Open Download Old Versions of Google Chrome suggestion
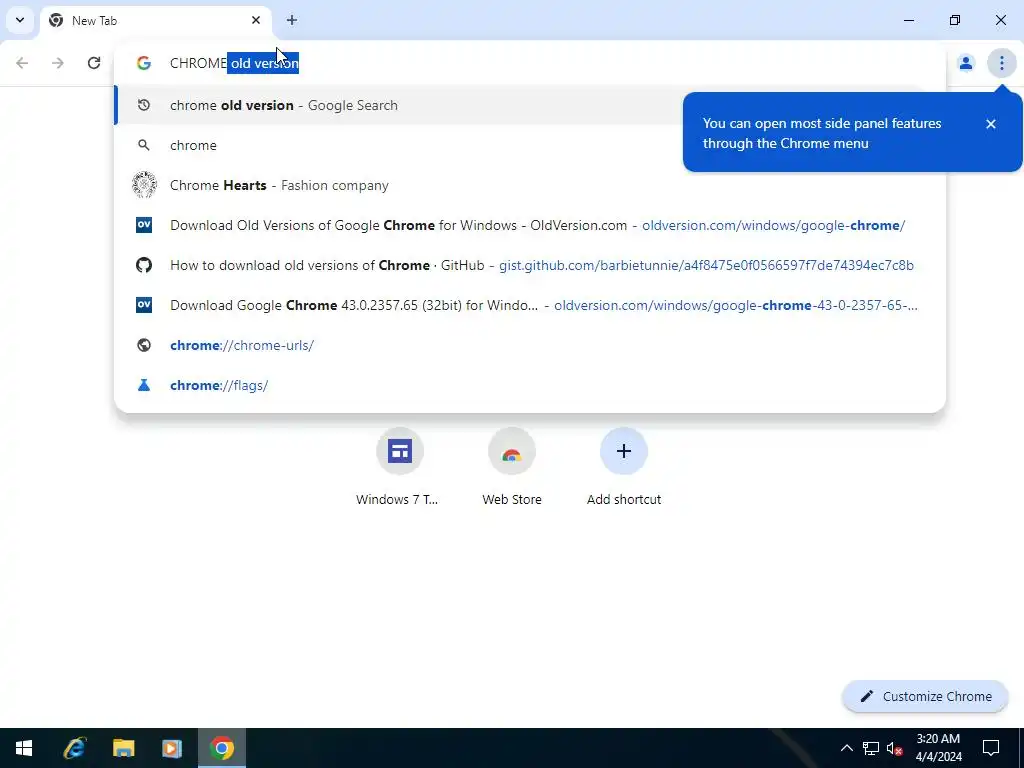This screenshot has width=1024, height=768. tap(530, 225)
